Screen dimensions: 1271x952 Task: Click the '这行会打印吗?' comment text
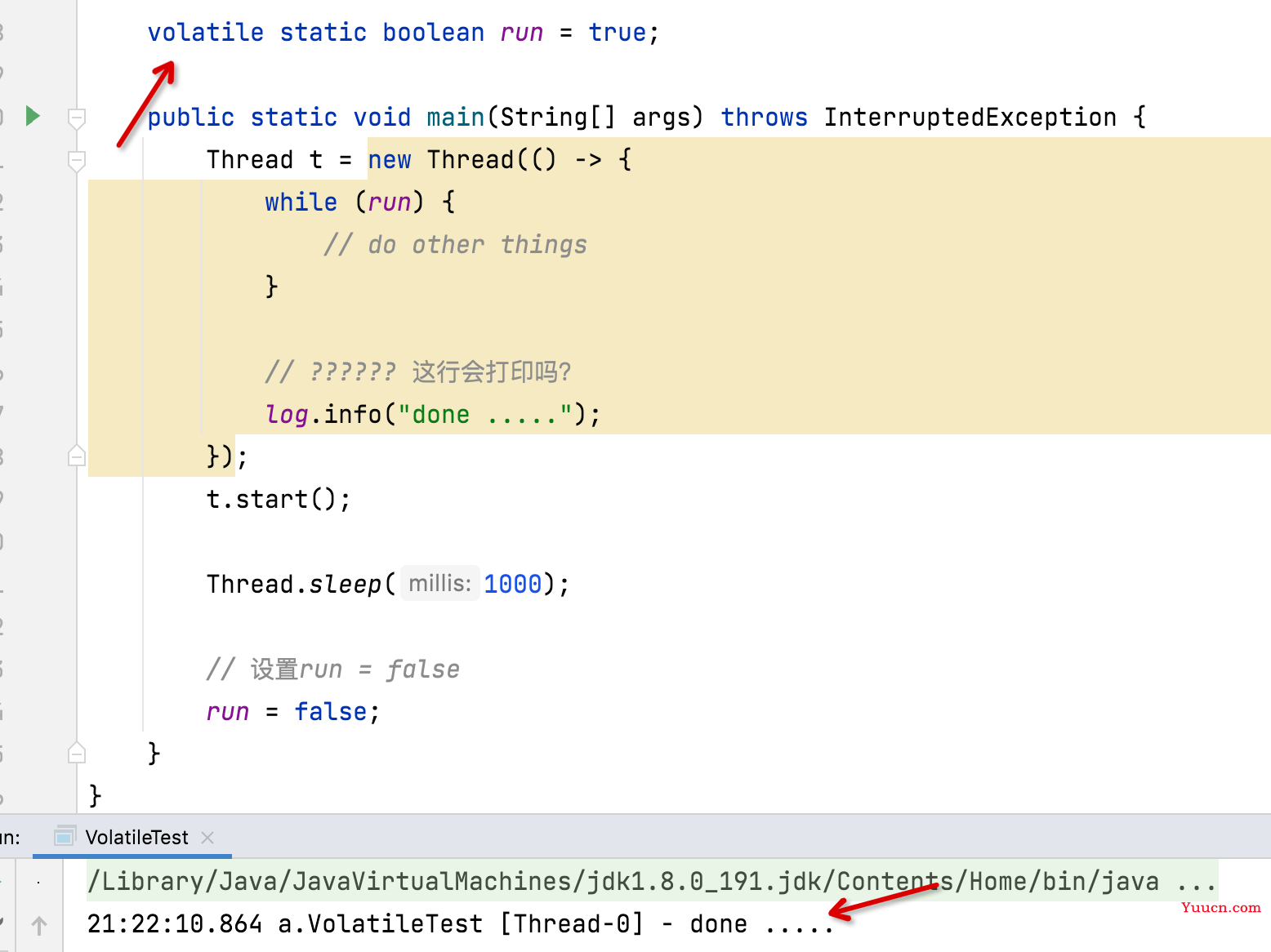(492, 371)
